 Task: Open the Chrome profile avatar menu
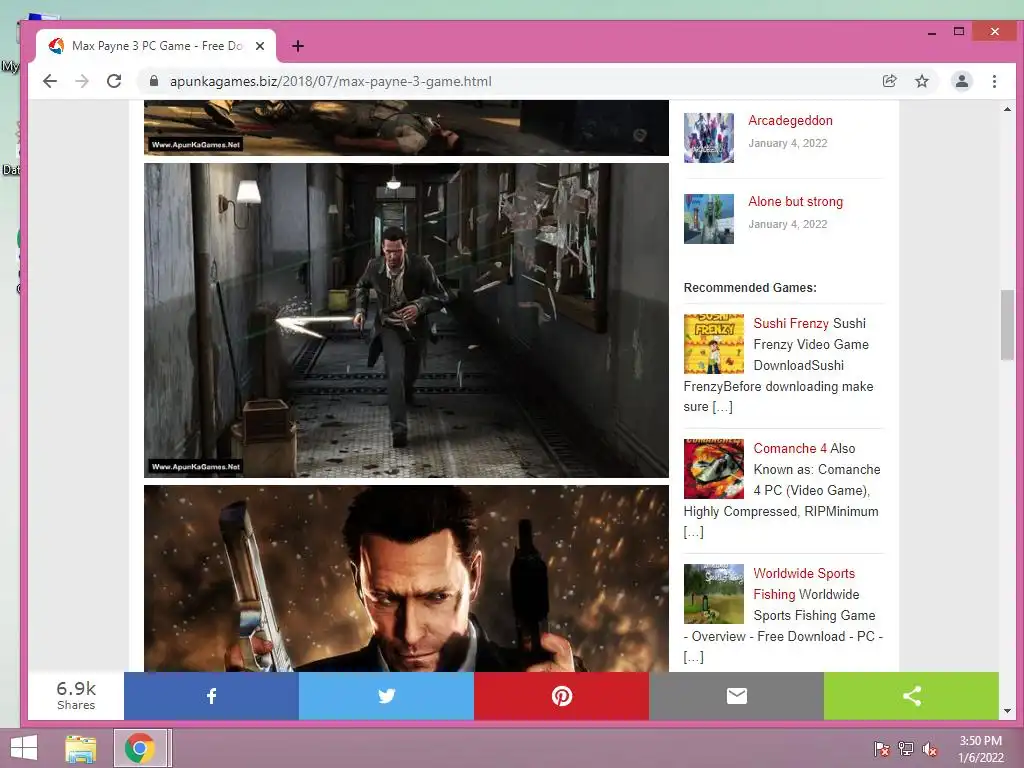[x=962, y=81]
